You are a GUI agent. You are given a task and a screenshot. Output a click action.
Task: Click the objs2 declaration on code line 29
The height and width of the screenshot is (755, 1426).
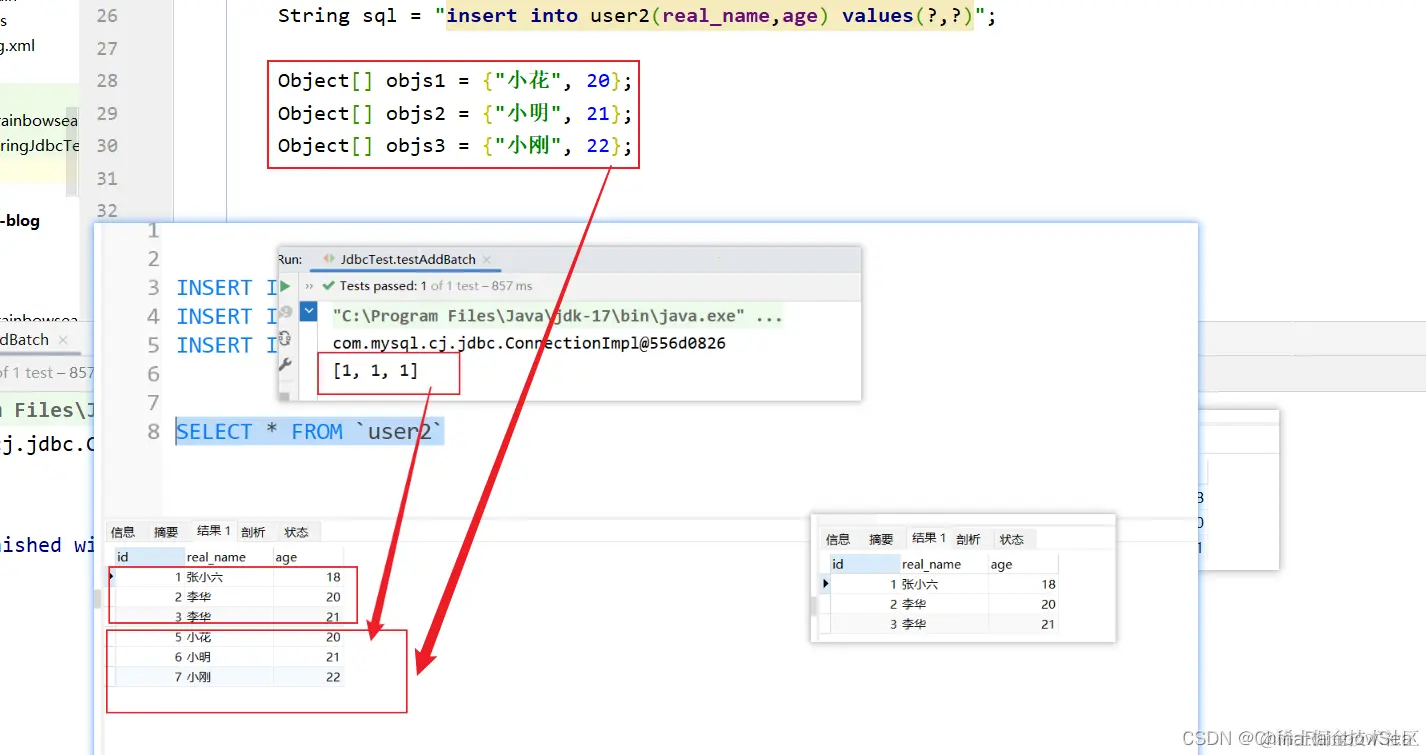tap(455, 114)
